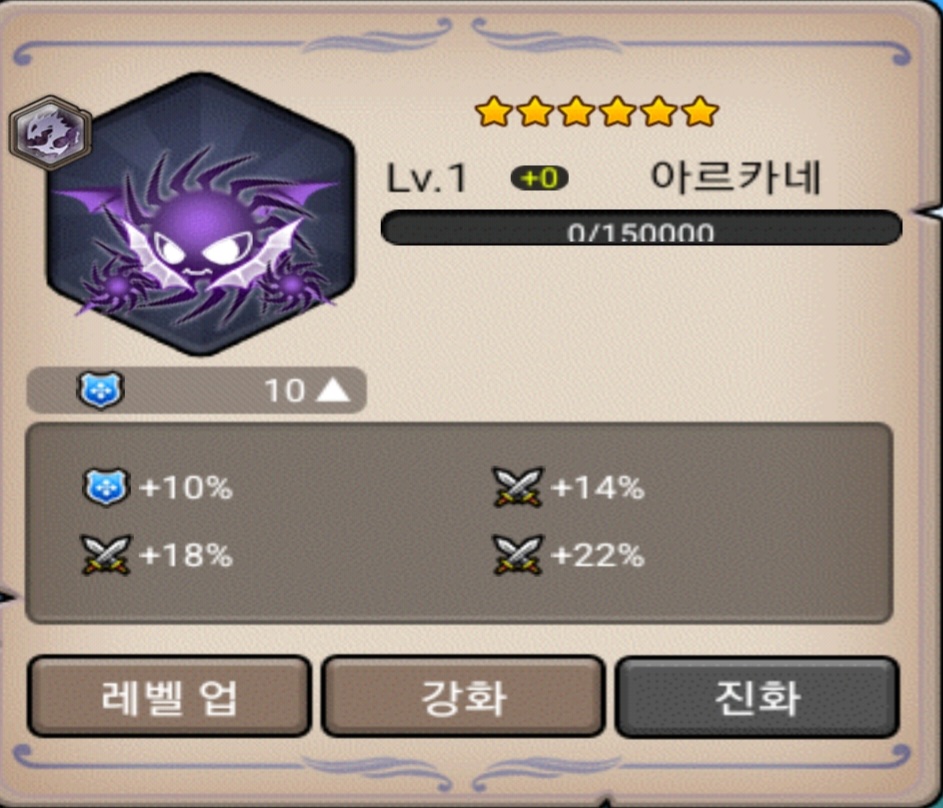Click the +10% defense bonus text

185,488
